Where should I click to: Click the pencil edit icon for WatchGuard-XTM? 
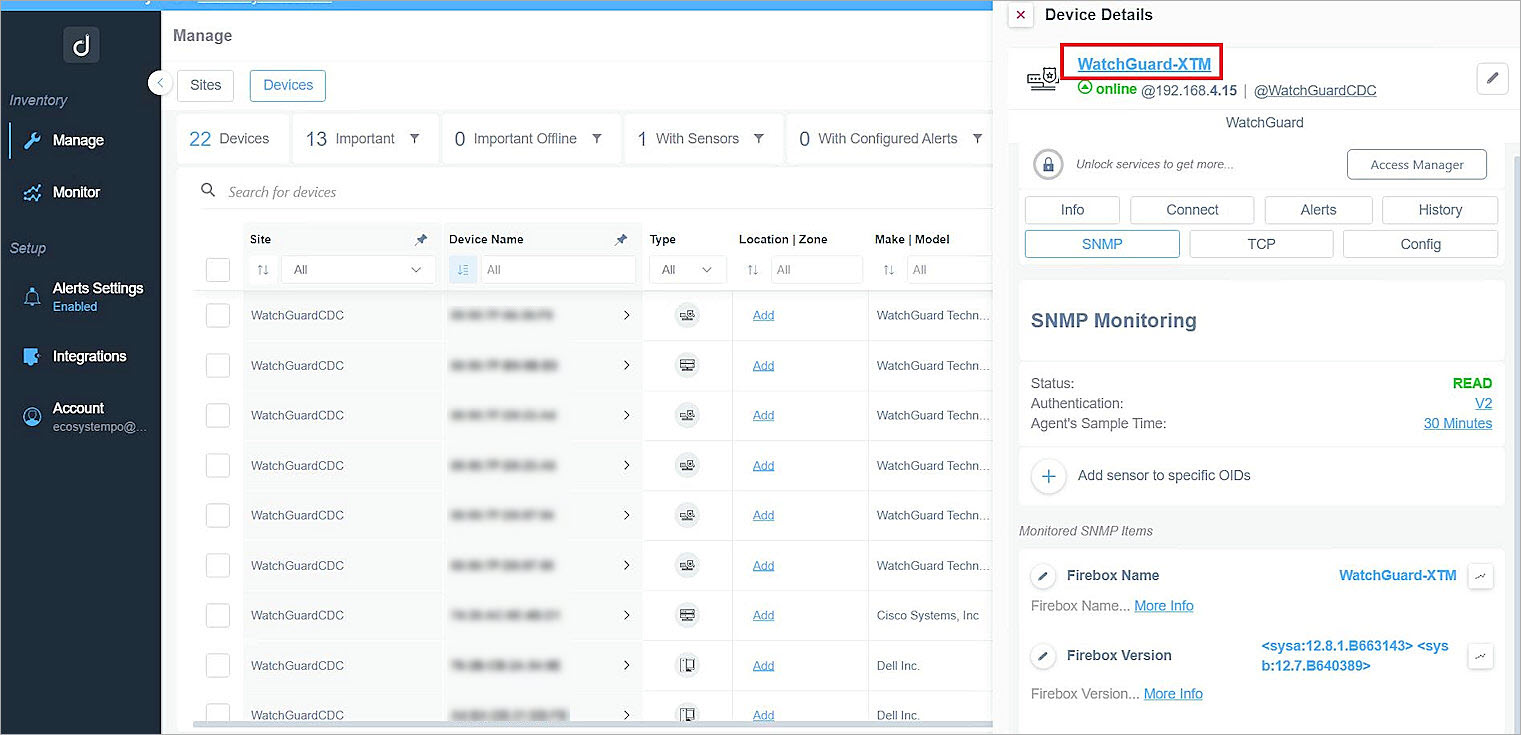pos(1492,78)
